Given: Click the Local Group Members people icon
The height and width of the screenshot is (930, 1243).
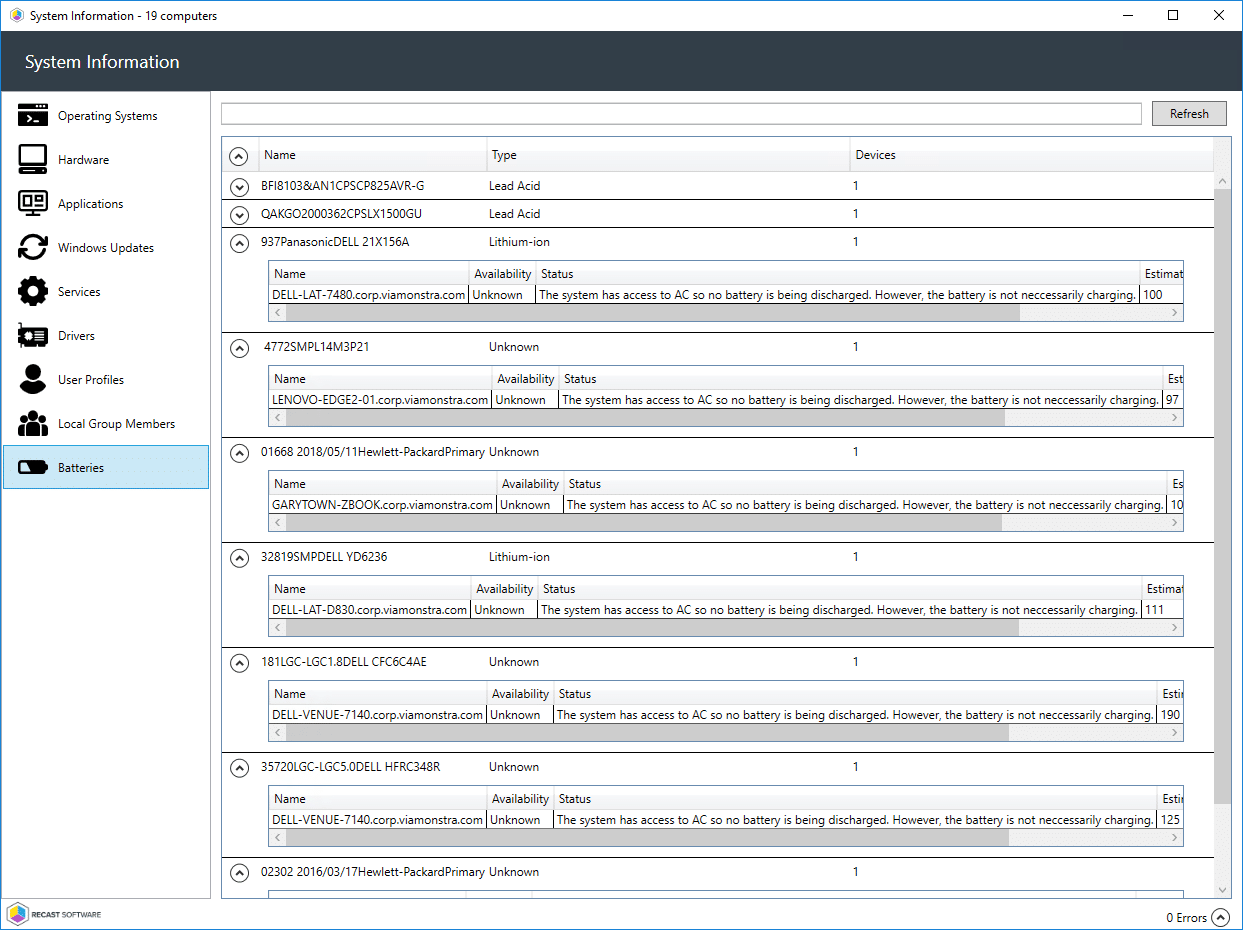Looking at the screenshot, I should [x=33, y=423].
